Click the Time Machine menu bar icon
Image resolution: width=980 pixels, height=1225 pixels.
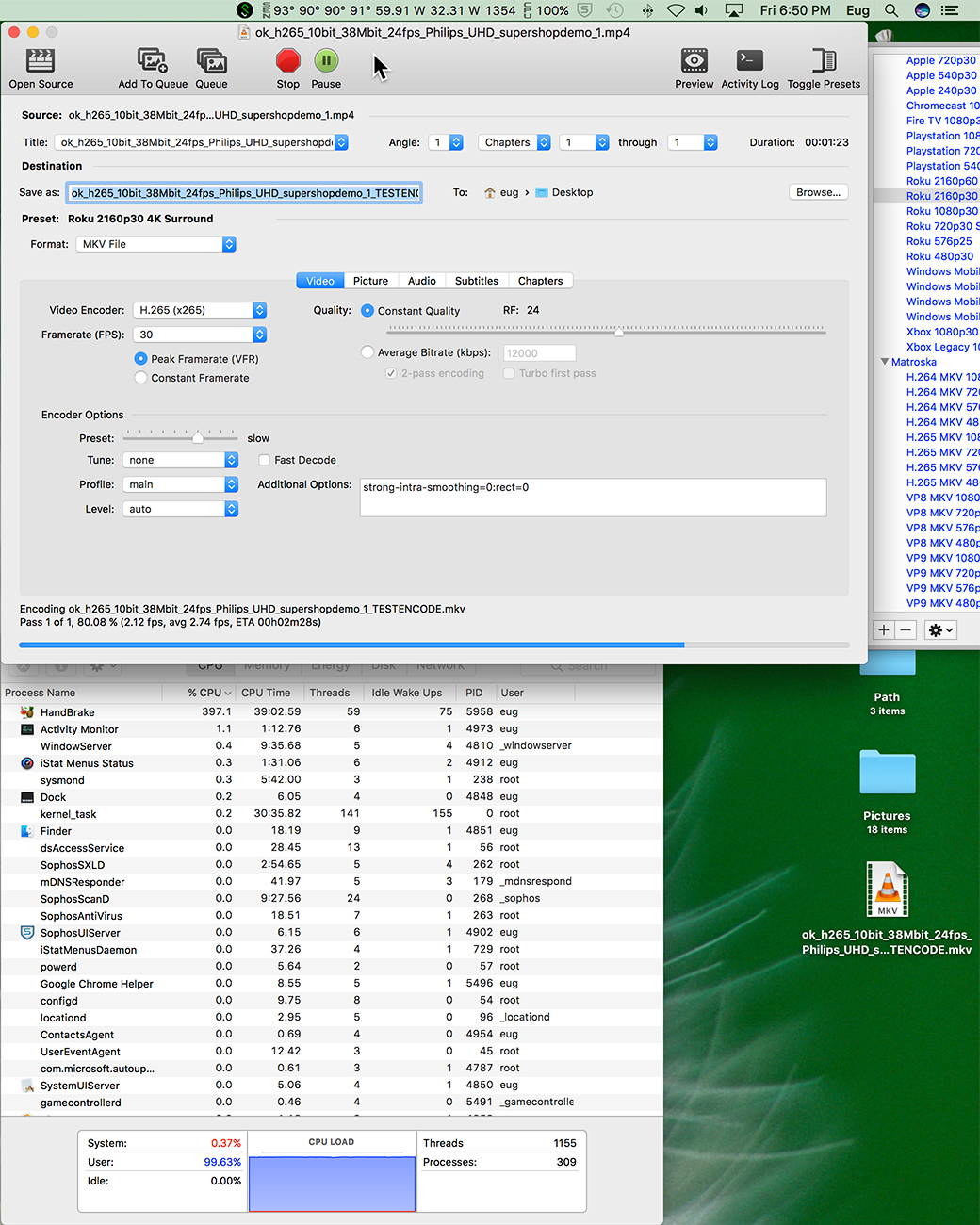pyautogui.click(x=614, y=10)
